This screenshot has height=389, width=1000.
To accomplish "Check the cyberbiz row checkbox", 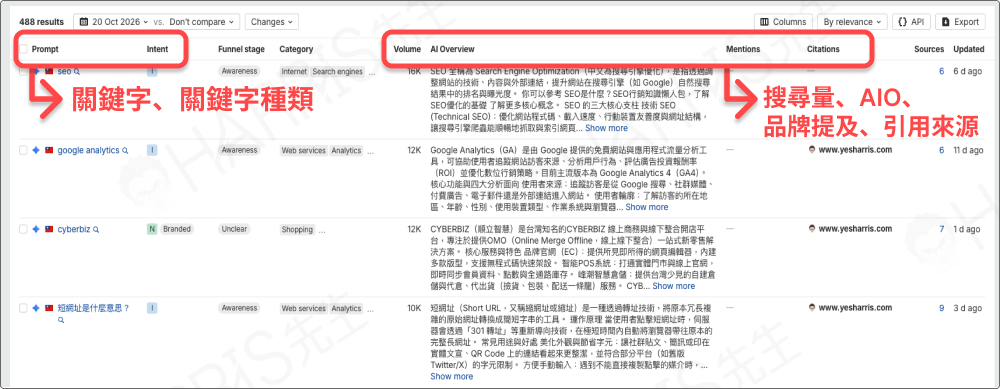I will point(23,229).
